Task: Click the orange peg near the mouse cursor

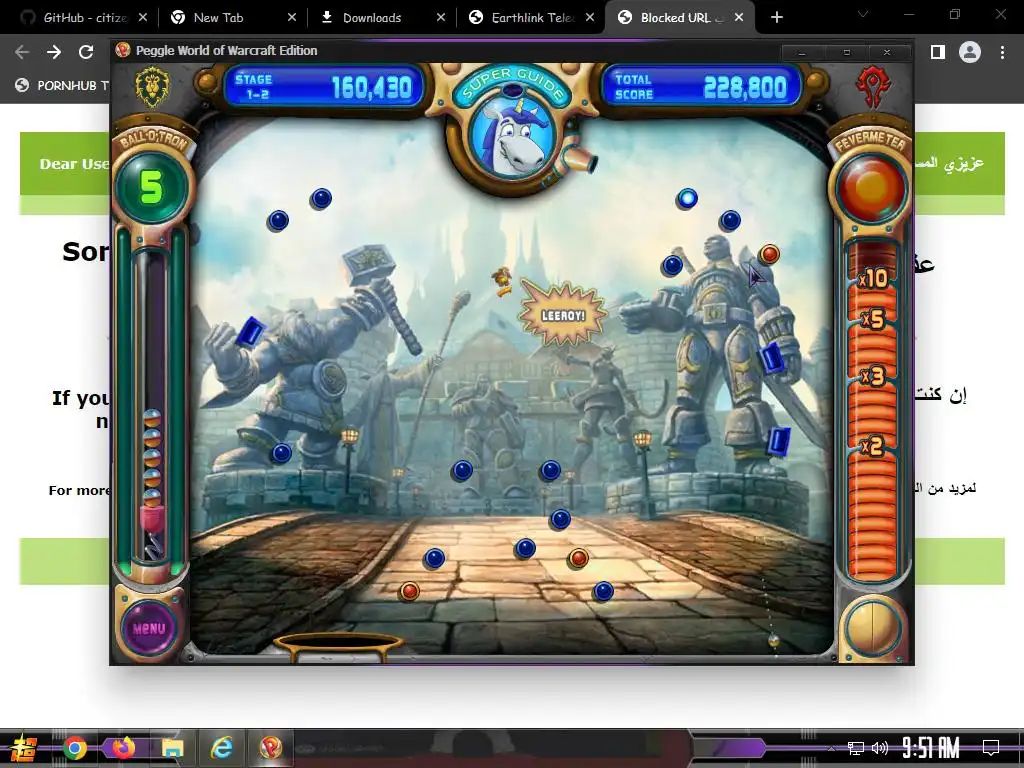Action: pos(769,253)
